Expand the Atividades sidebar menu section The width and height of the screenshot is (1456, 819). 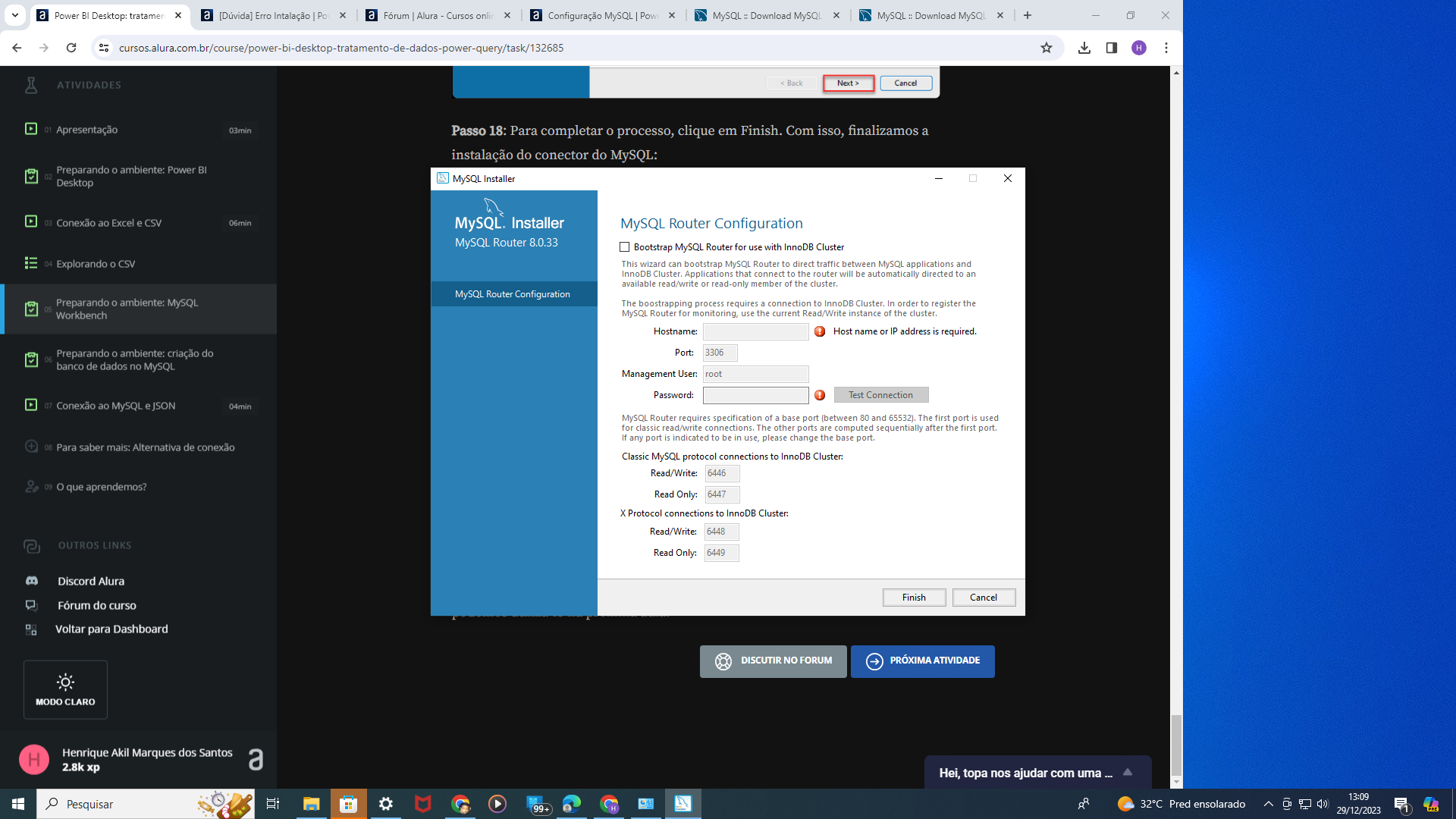coord(88,85)
